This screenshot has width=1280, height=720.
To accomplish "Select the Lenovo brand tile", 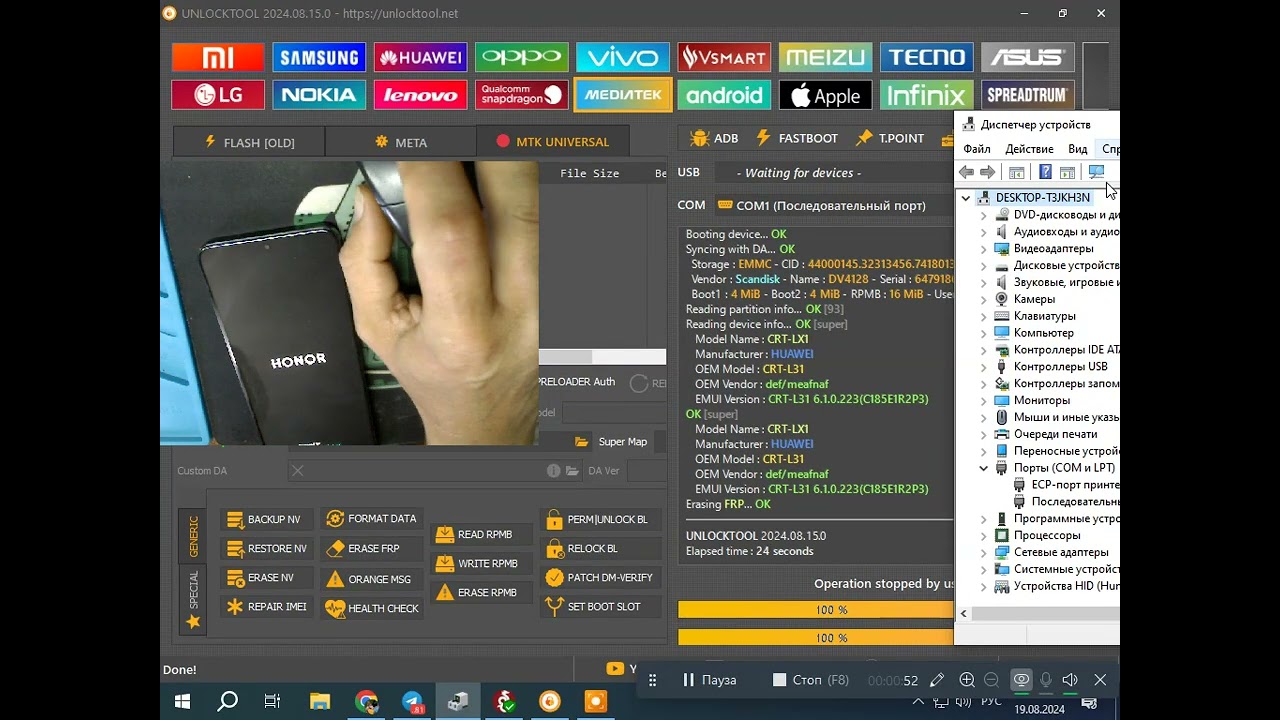I will tap(420, 95).
